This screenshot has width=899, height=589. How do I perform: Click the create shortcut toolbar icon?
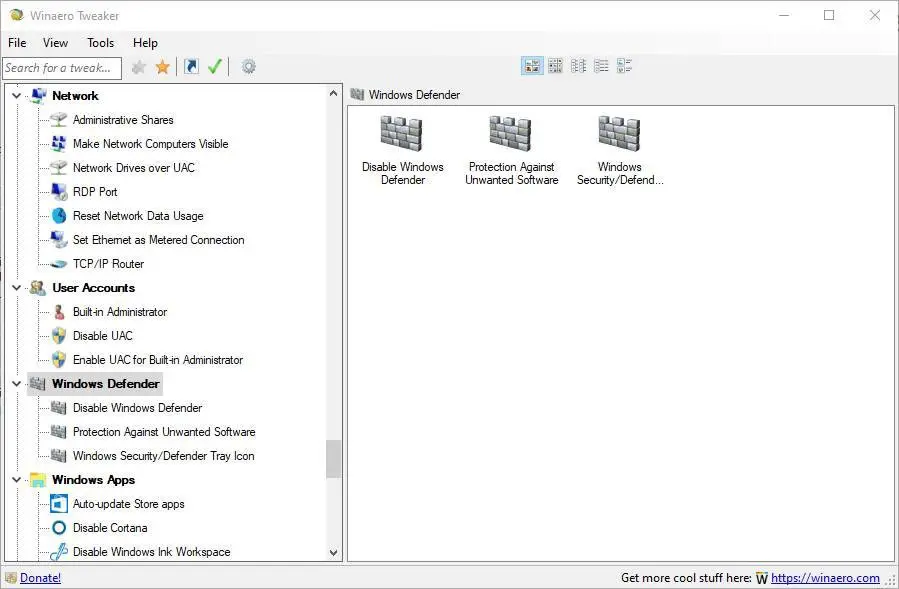(x=191, y=67)
